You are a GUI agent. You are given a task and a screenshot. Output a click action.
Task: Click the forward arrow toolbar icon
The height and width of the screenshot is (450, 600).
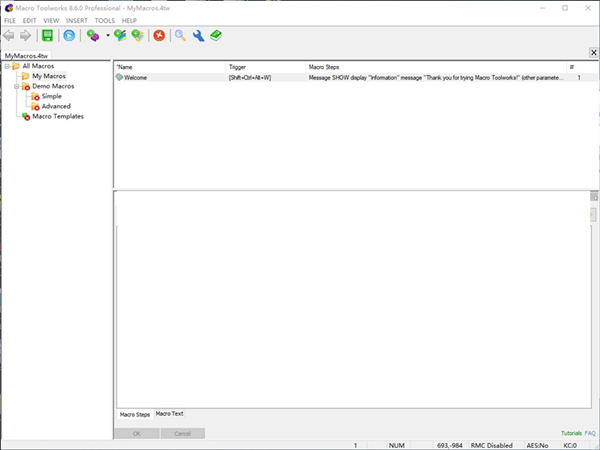pyautogui.click(x=25, y=36)
